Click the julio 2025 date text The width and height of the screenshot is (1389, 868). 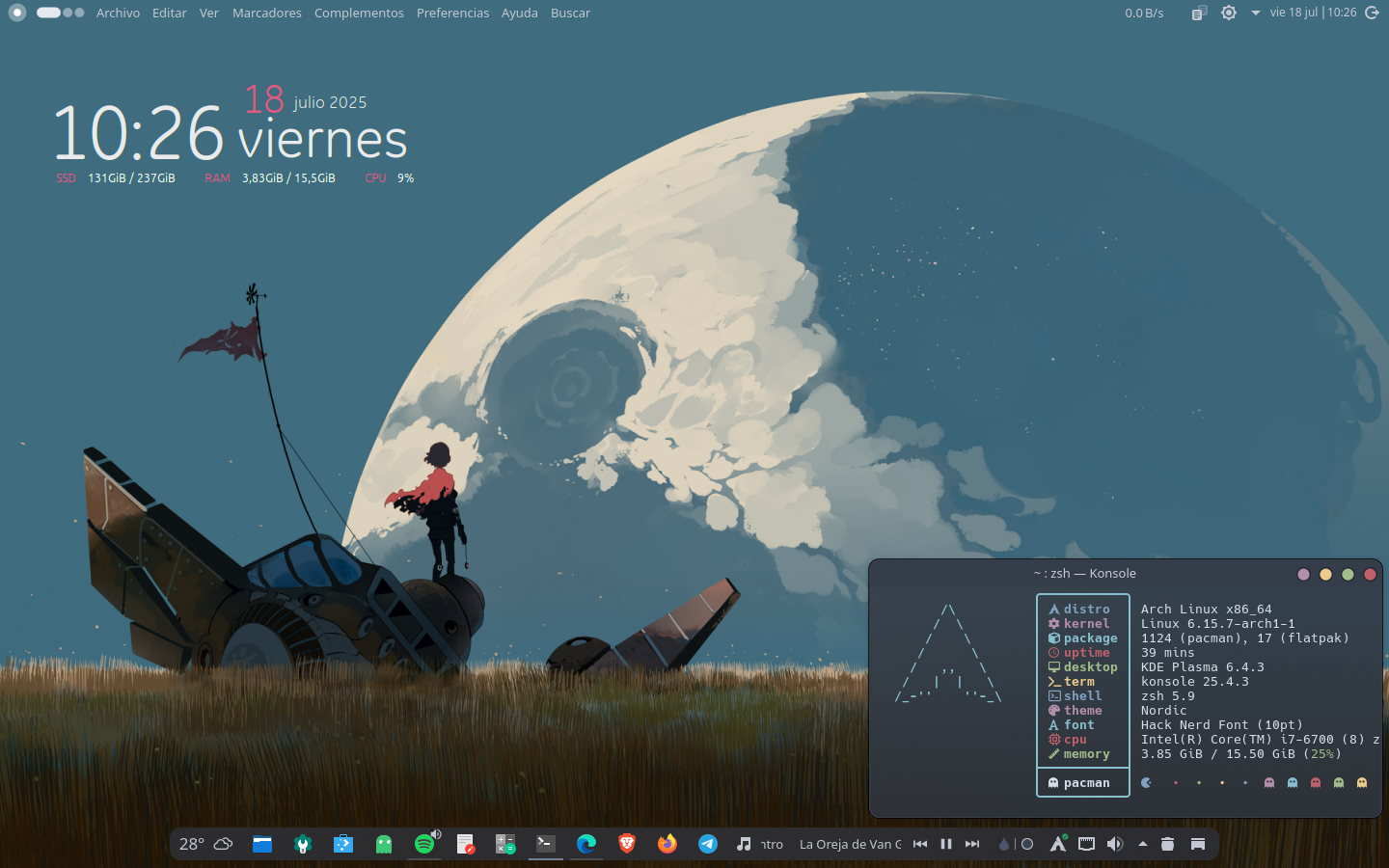(x=330, y=102)
